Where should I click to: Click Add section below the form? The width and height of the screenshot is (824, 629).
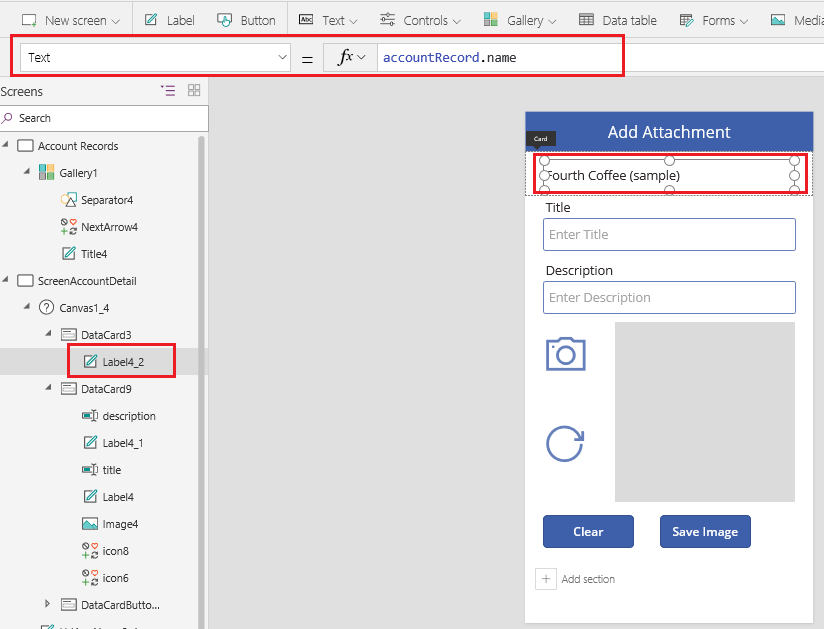(x=589, y=578)
